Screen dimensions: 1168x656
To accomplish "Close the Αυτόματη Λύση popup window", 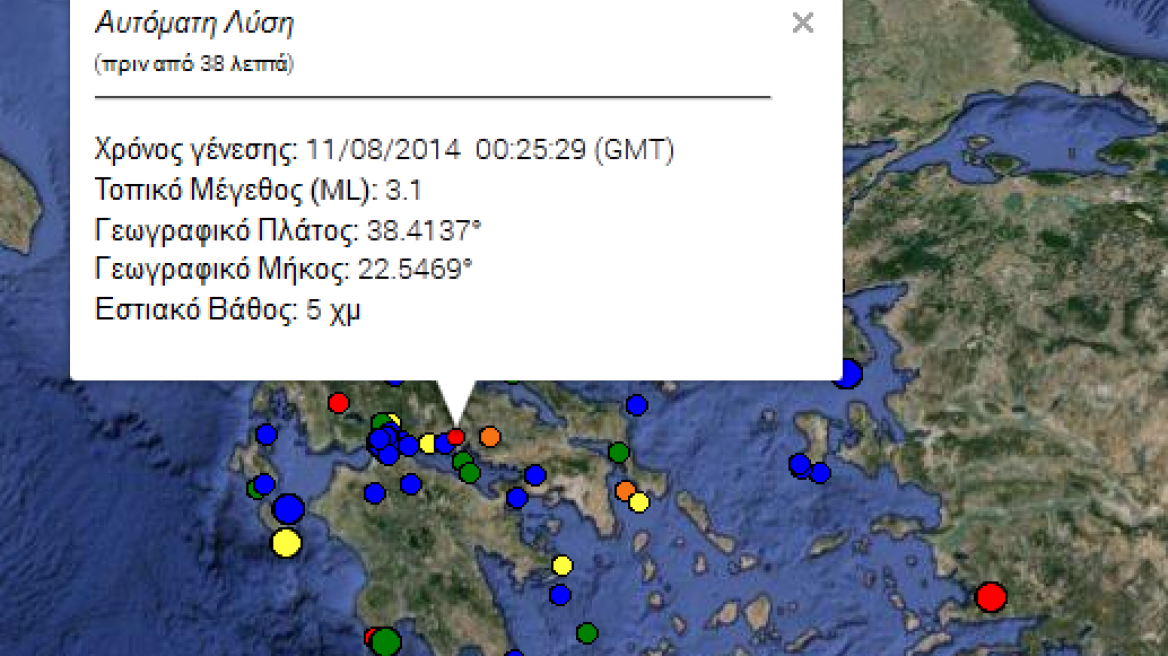I will click(803, 22).
